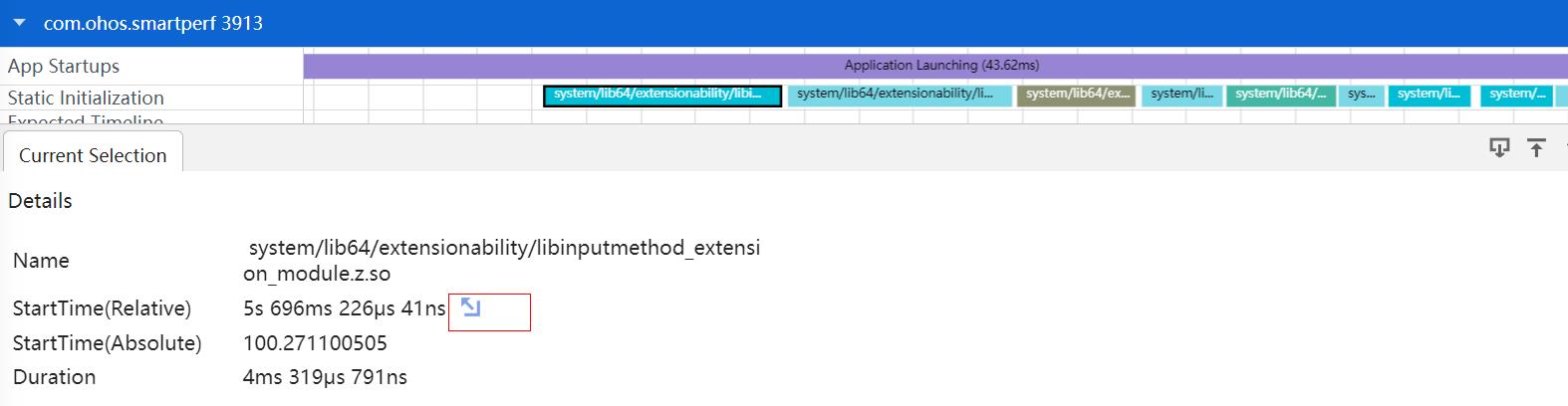Select the short sys... slice
The width and height of the screenshot is (1568, 406).
1361,96
